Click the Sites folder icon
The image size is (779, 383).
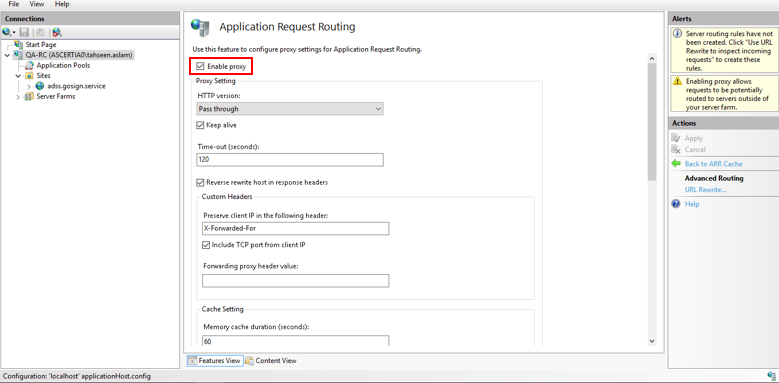pos(29,76)
